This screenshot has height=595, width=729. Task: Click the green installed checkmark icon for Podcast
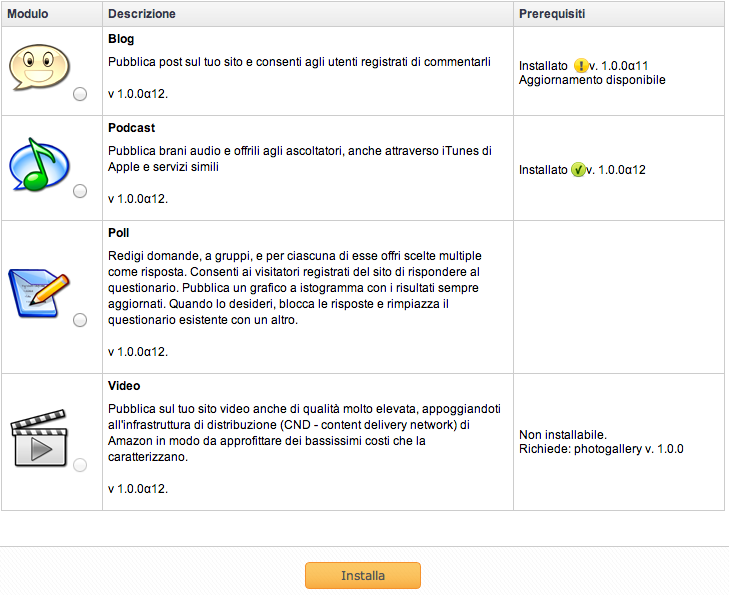click(x=578, y=170)
